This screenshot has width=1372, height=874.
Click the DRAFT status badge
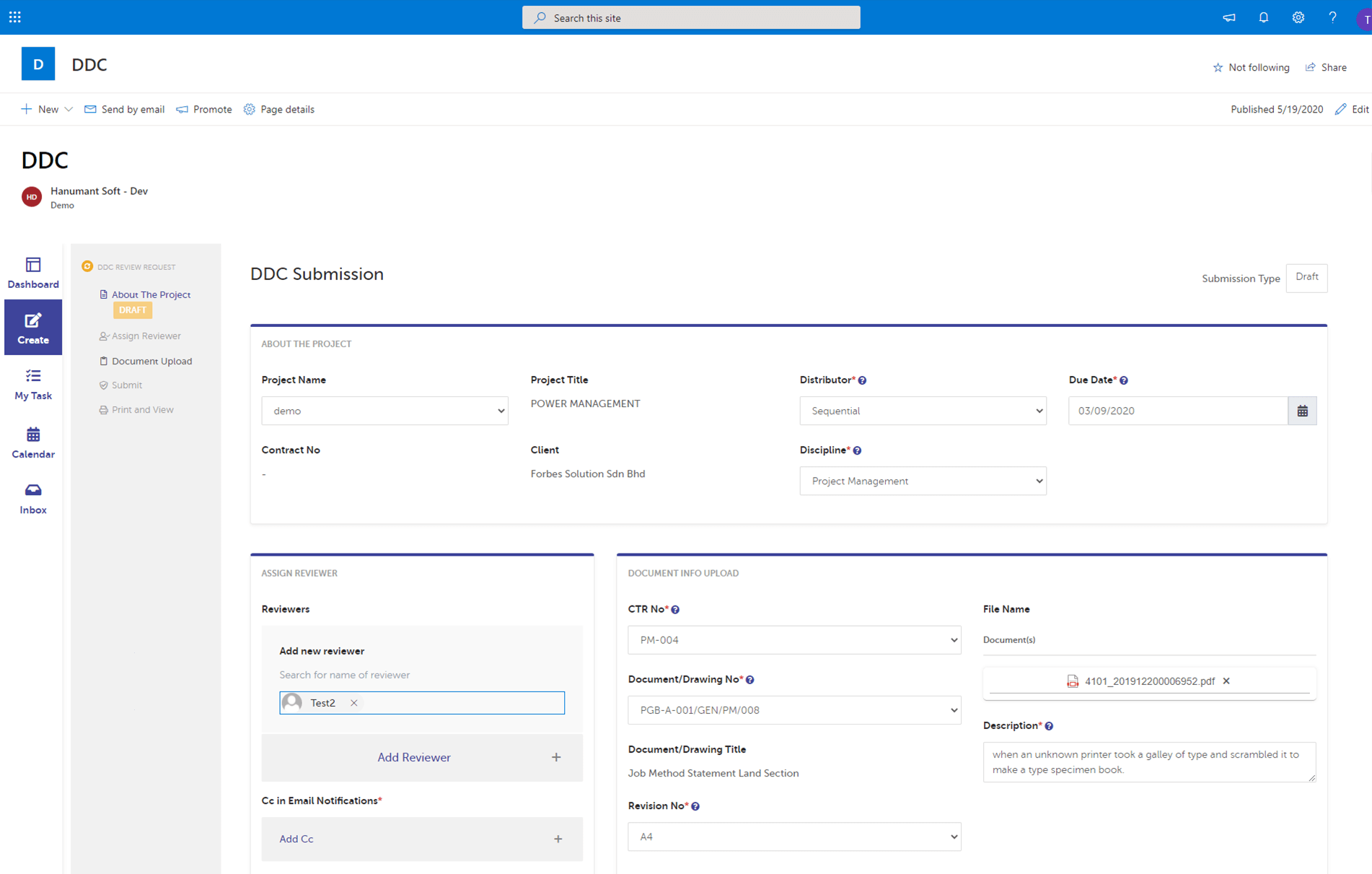click(133, 310)
